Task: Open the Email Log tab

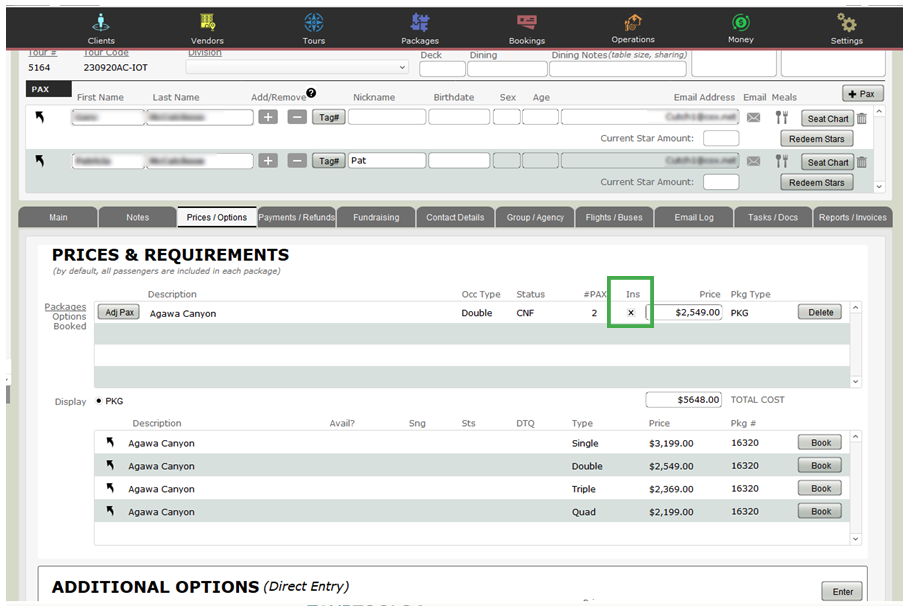Action: 693,216
